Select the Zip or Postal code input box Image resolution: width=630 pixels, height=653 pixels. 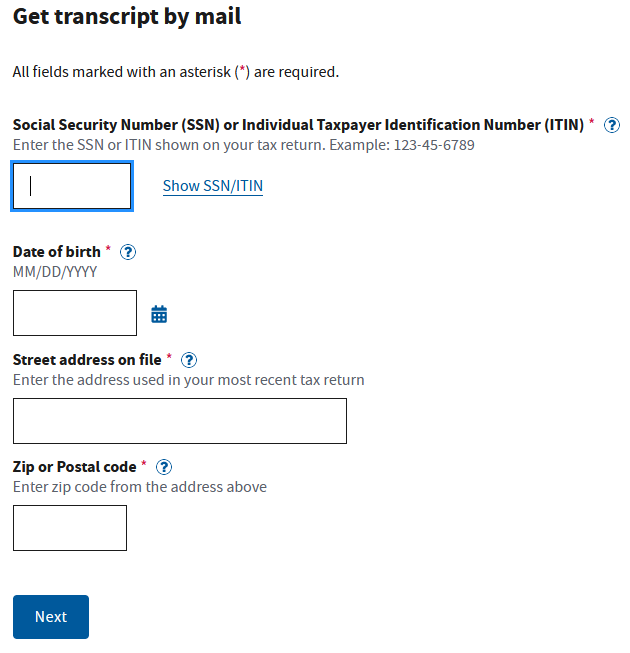point(70,528)
